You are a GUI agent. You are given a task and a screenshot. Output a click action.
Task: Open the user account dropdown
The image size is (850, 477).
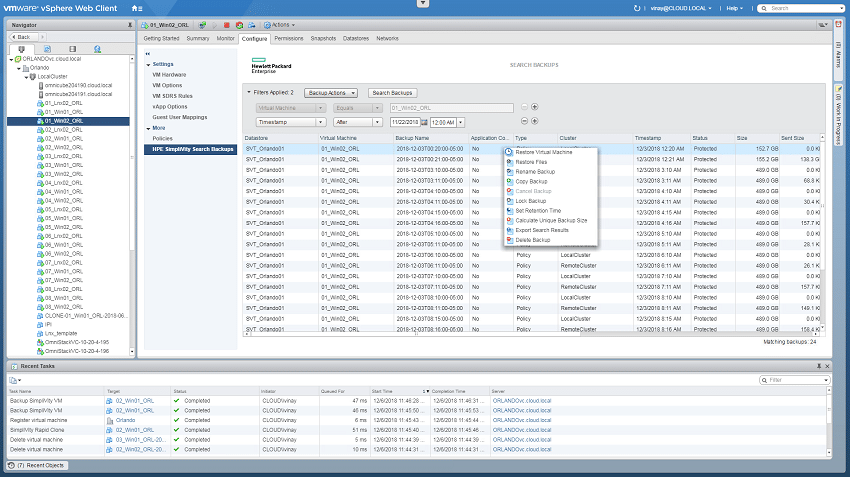[680, 8]
